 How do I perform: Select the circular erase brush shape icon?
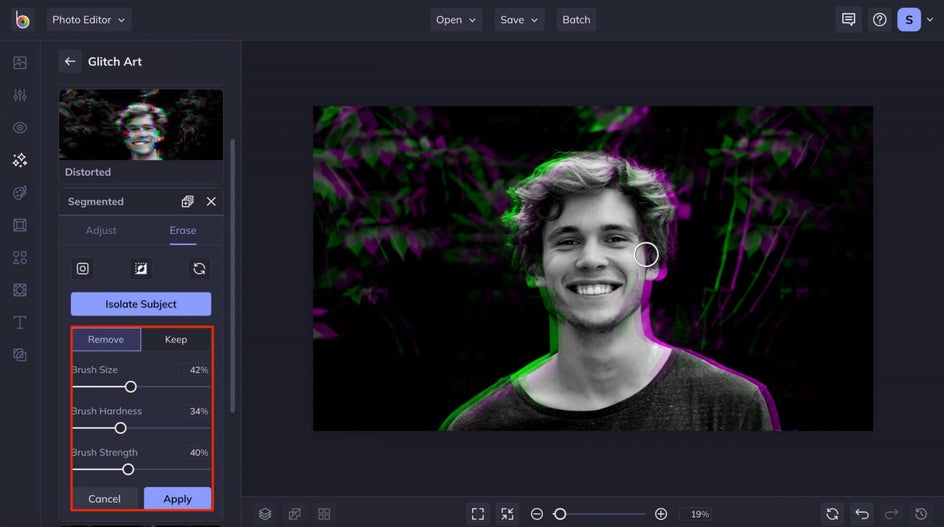coord(82,269)
